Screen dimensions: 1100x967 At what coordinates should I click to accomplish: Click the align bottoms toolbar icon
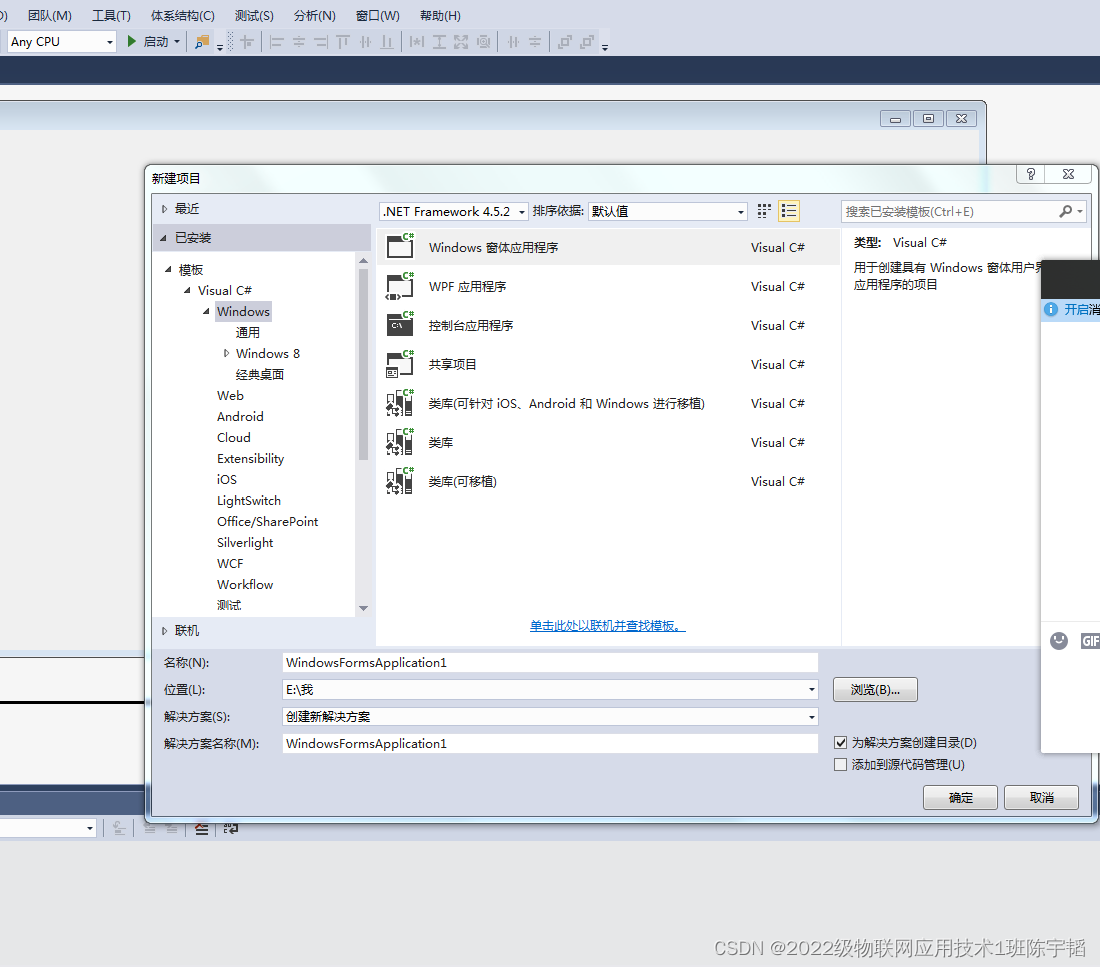click(x=387, y=42)
